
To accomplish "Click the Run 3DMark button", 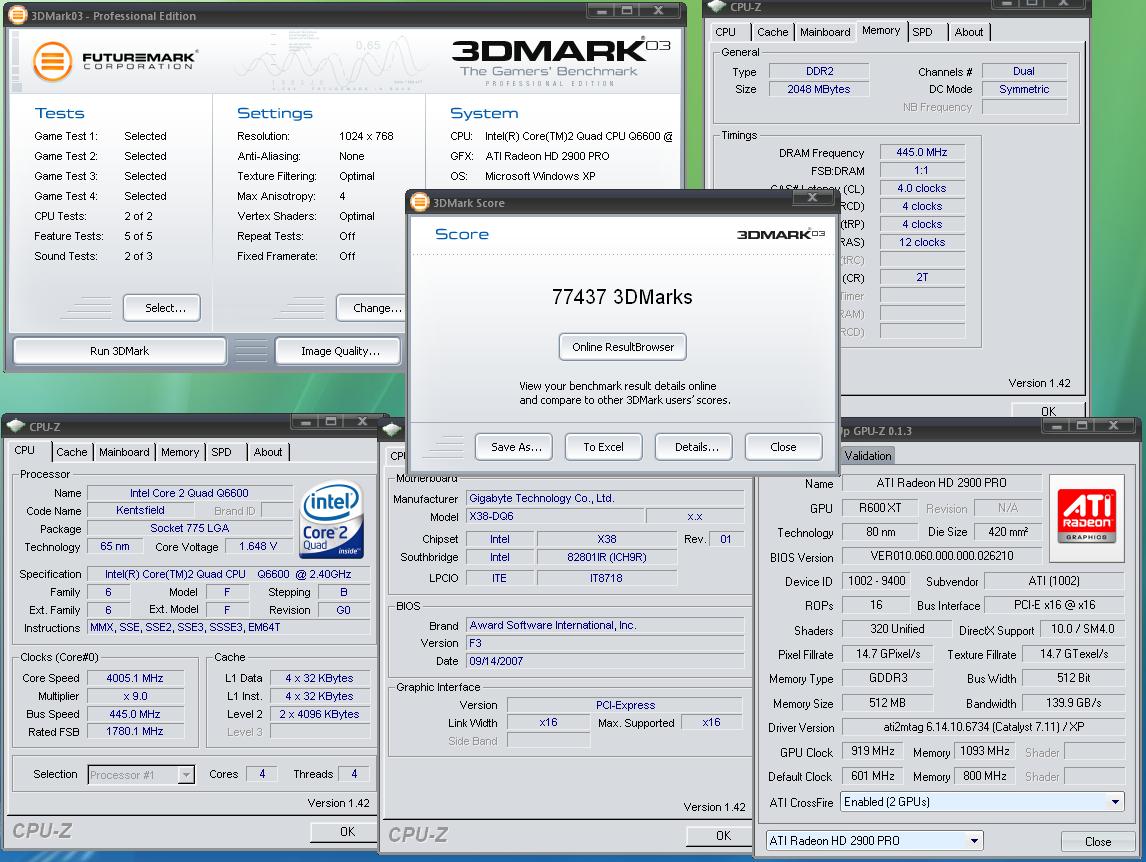I will click(119, 351).
